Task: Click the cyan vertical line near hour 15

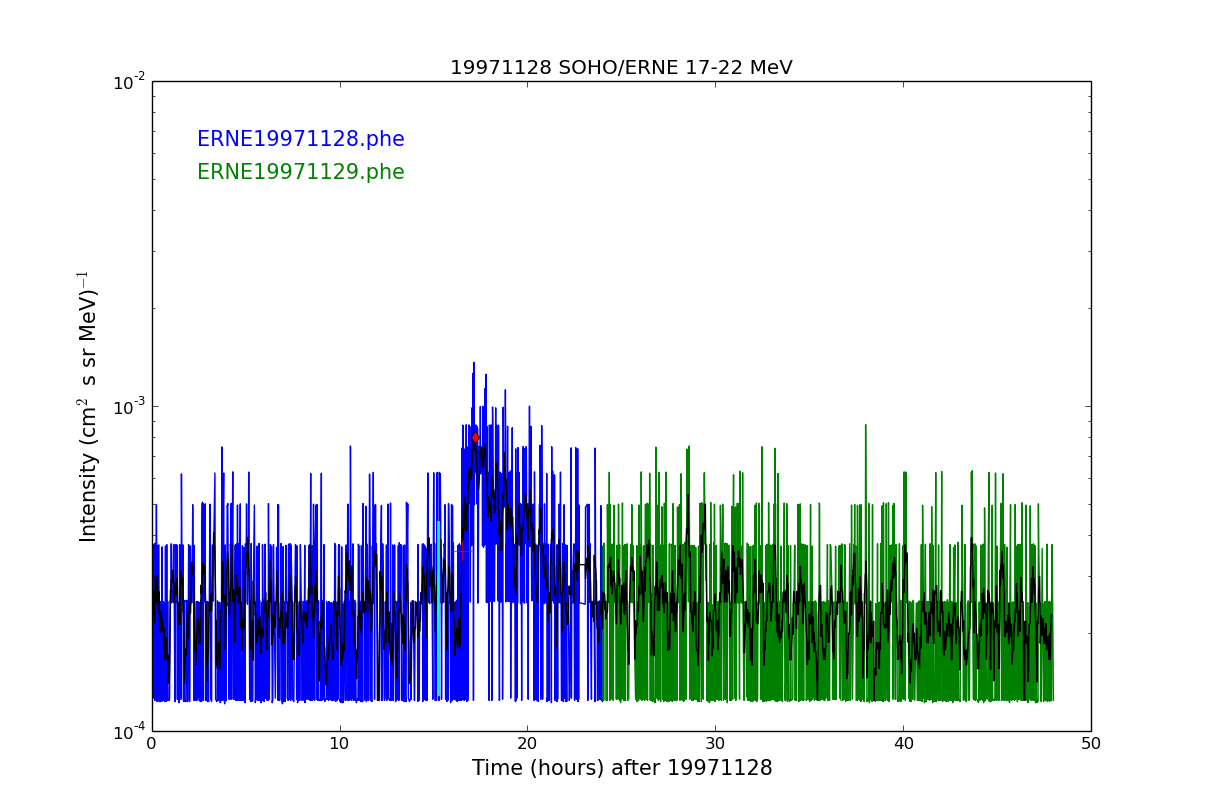Action: pyautogui.click(x=438, y=600)
